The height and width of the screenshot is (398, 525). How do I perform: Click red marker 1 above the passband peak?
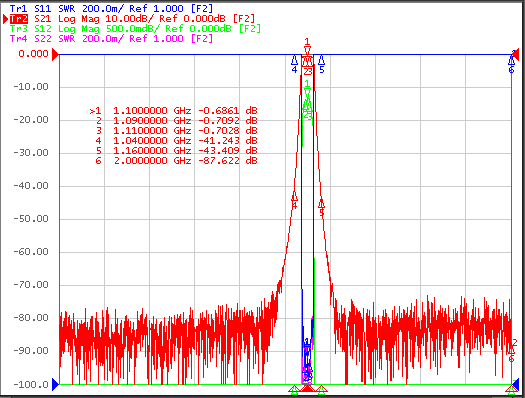(x=307, y=46)
